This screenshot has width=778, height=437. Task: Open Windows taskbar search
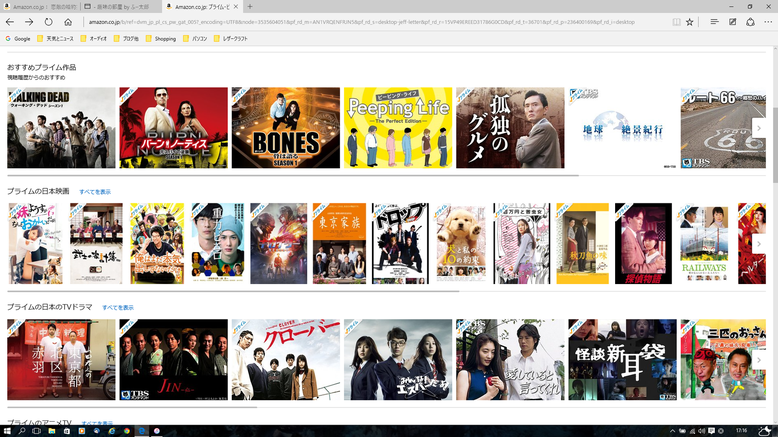click(x=22, y=431)
